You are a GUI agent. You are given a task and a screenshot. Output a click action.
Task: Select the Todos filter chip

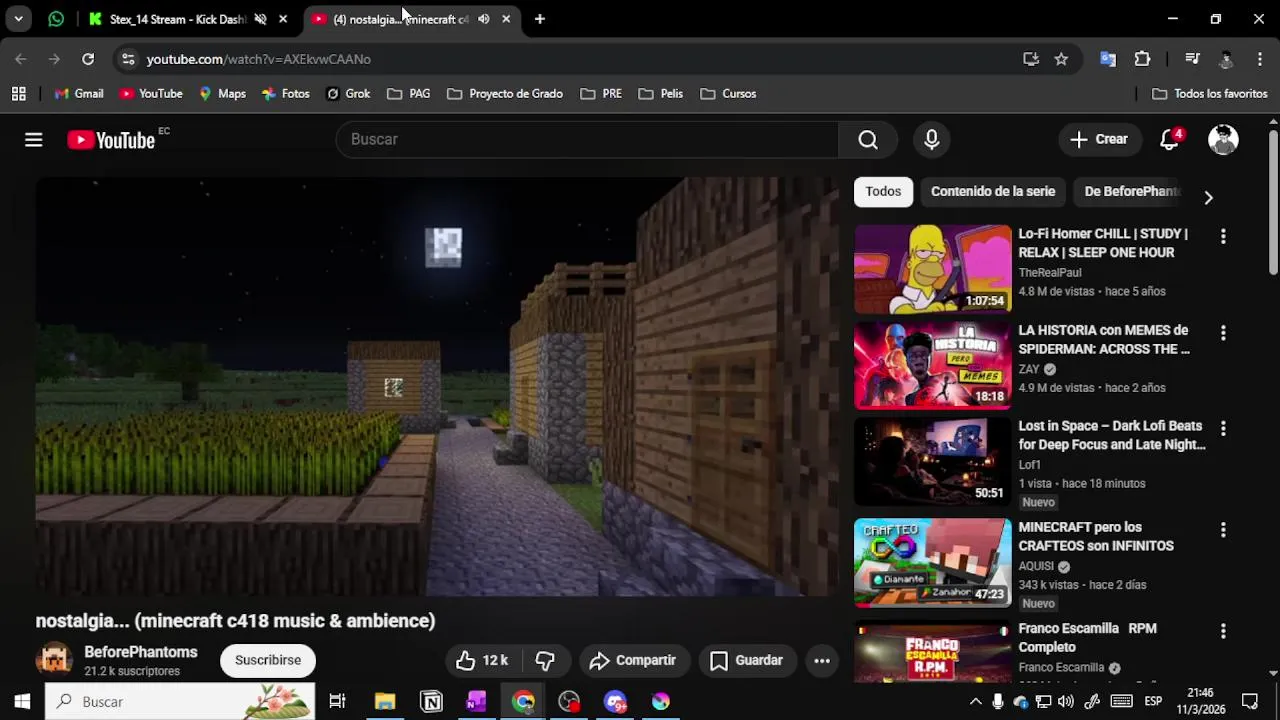click(x=883, y=192)
